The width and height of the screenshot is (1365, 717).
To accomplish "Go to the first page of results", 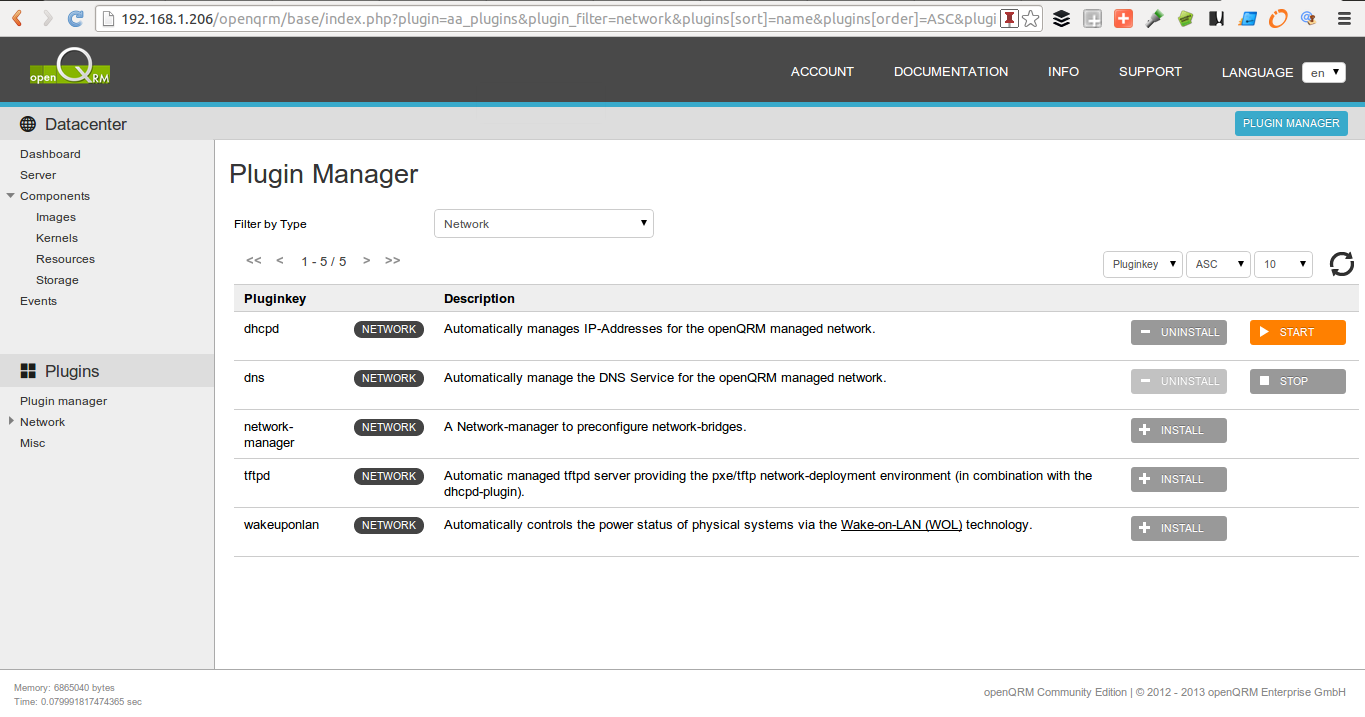I will click(x=254, y=261).
